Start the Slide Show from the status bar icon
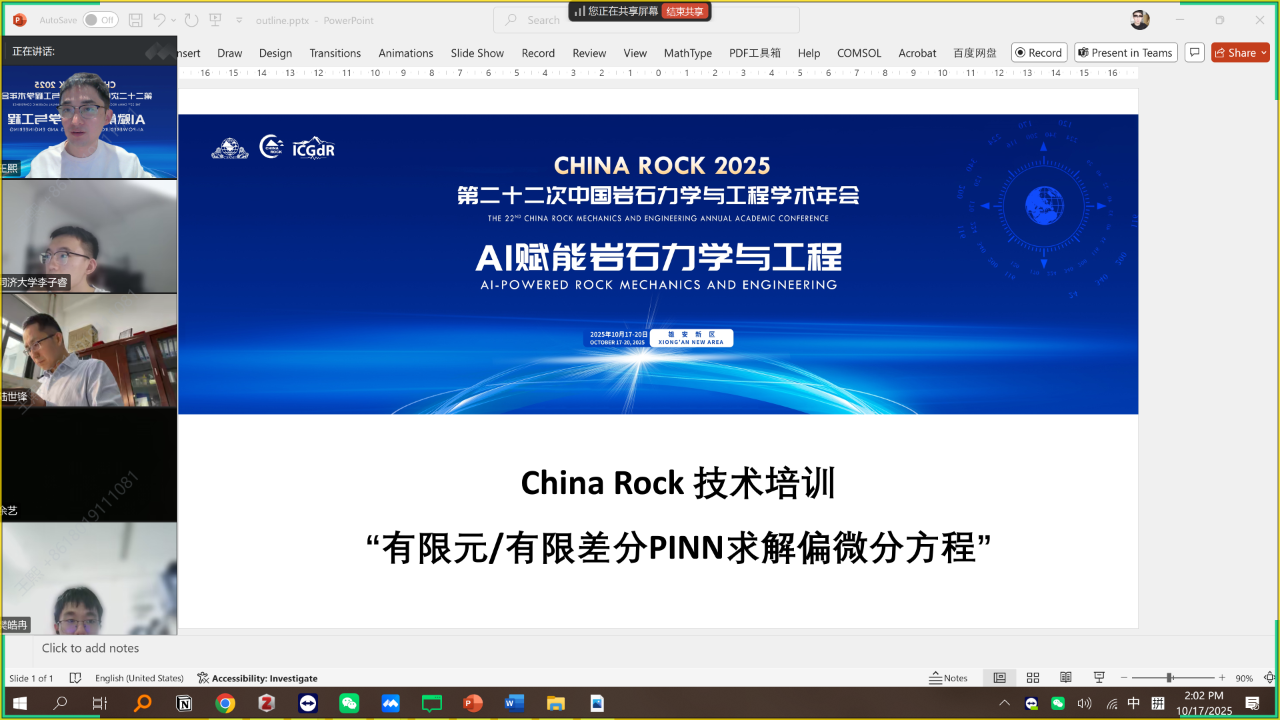The width and height of the screenshot is (1280, 720). 1099,678
